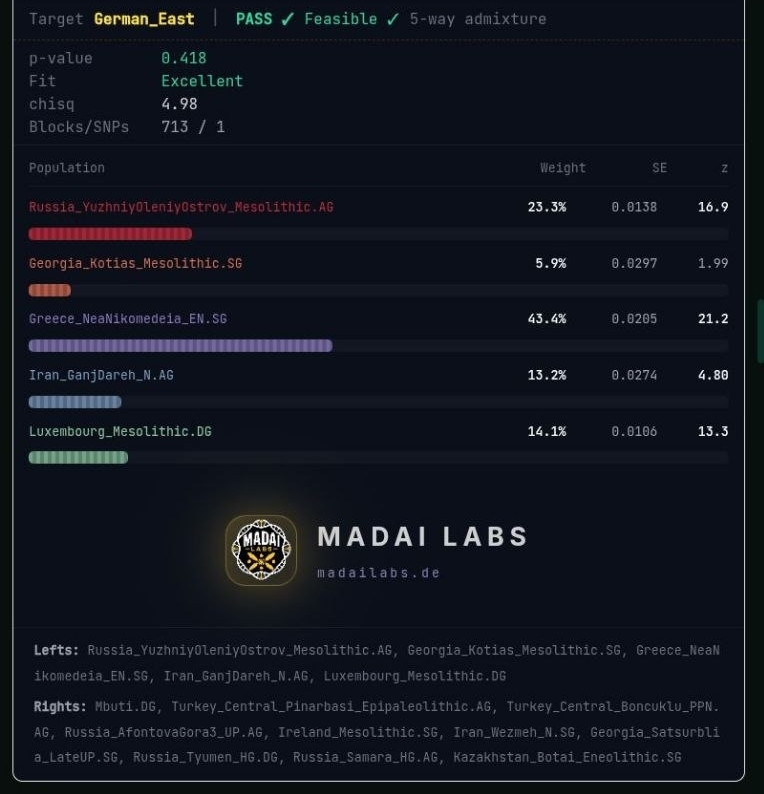The width and height of the screenshot is (764, 794).
Task: Click the MADAI LABS title text
Action: point(423,536)
